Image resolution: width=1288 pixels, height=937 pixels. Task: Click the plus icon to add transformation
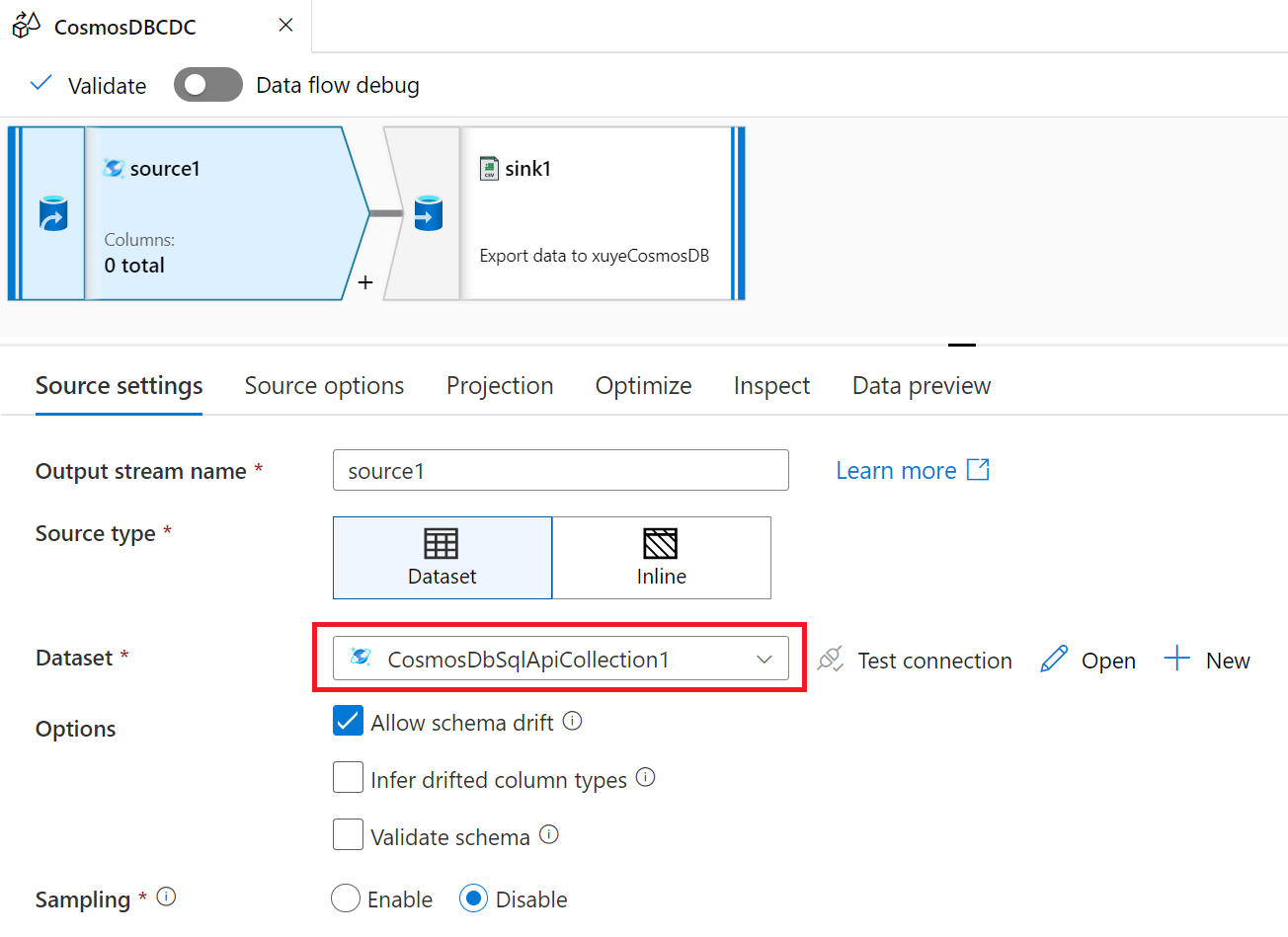[x=365, y=283]
